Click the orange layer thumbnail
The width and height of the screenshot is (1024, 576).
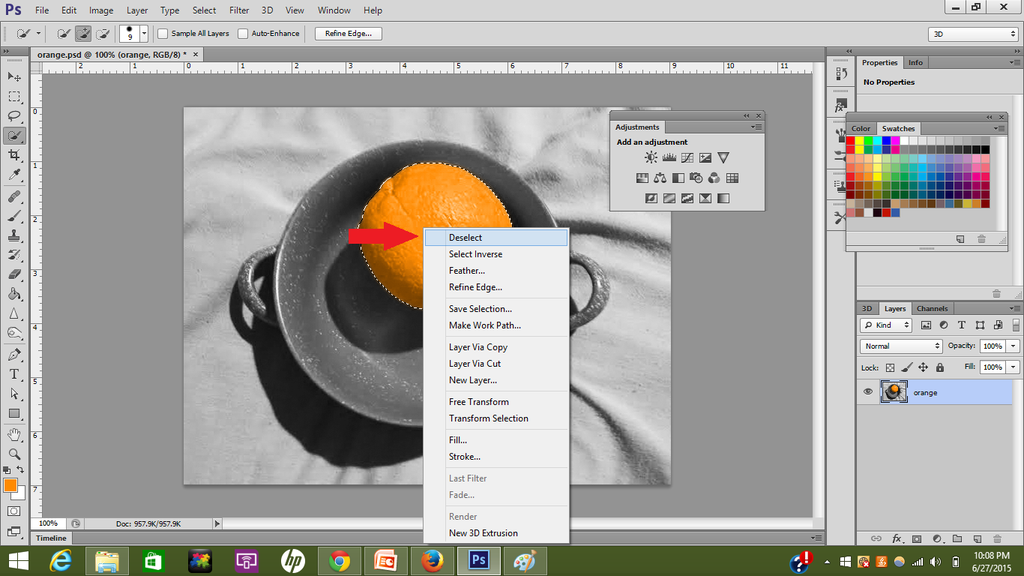click(893, 392)
